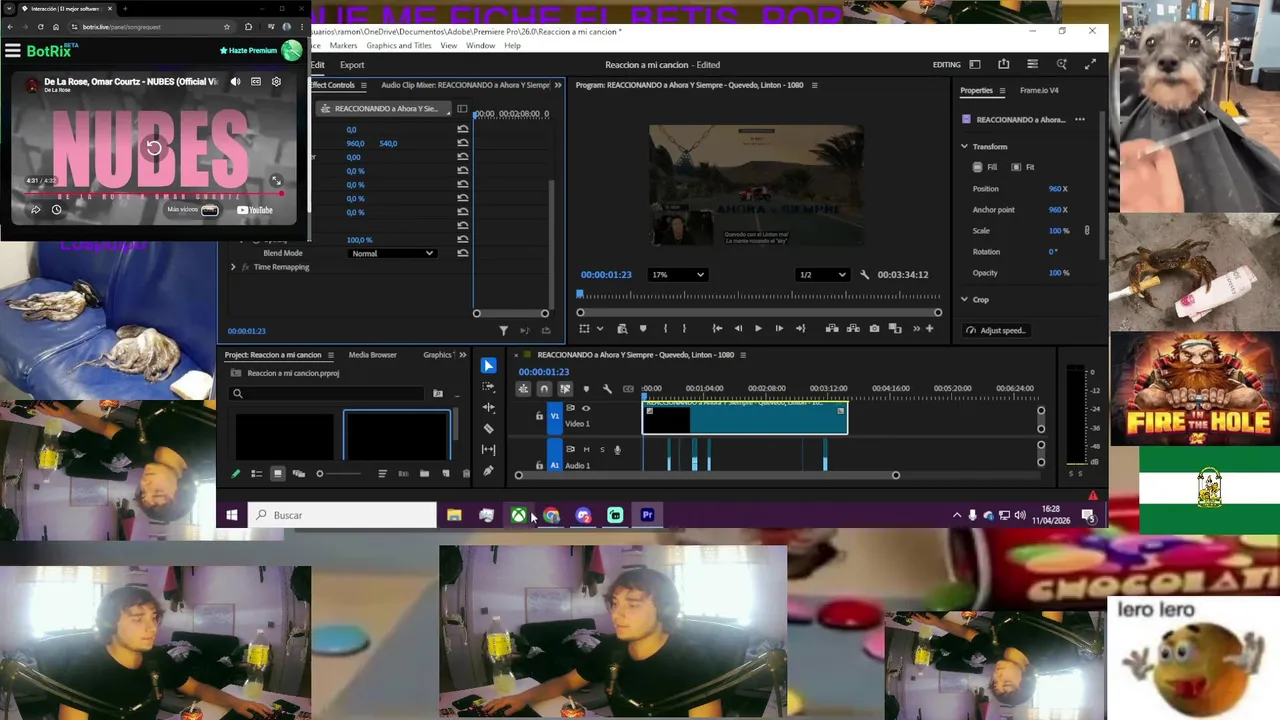Open the Program monitor button editor plus

pos(929,329)
